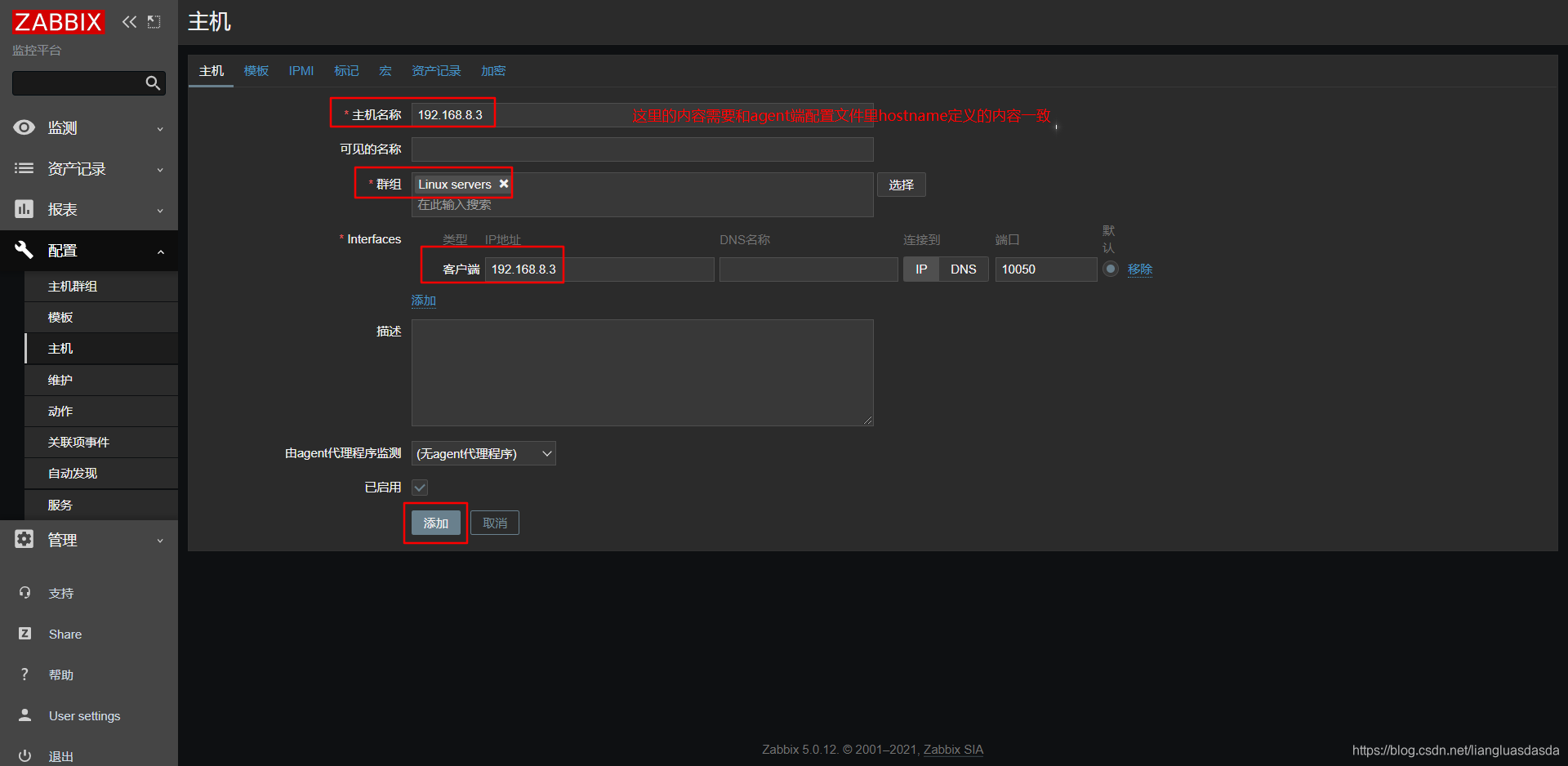Focus the group search field

coord(643,205)
